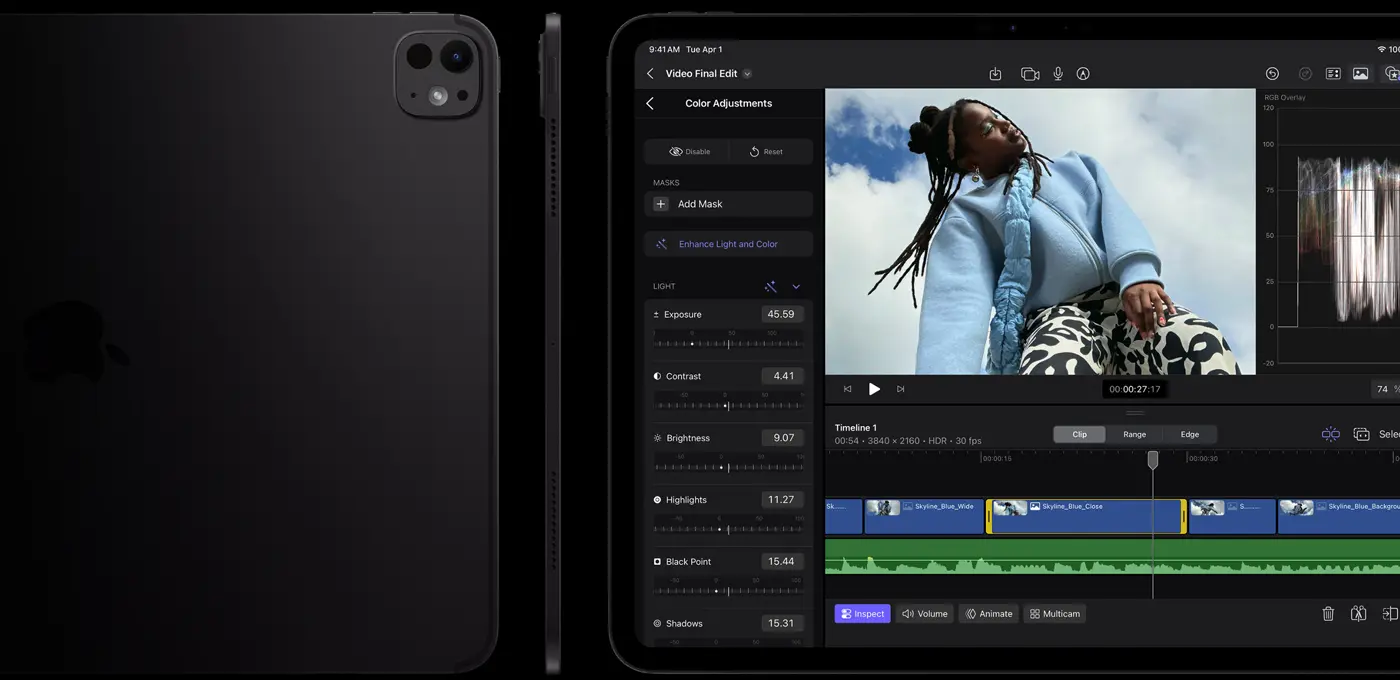This screenshot has width=1400, height=680.
Task: Open Video Final Edit project dropdown
Action: tap(747, 74)
